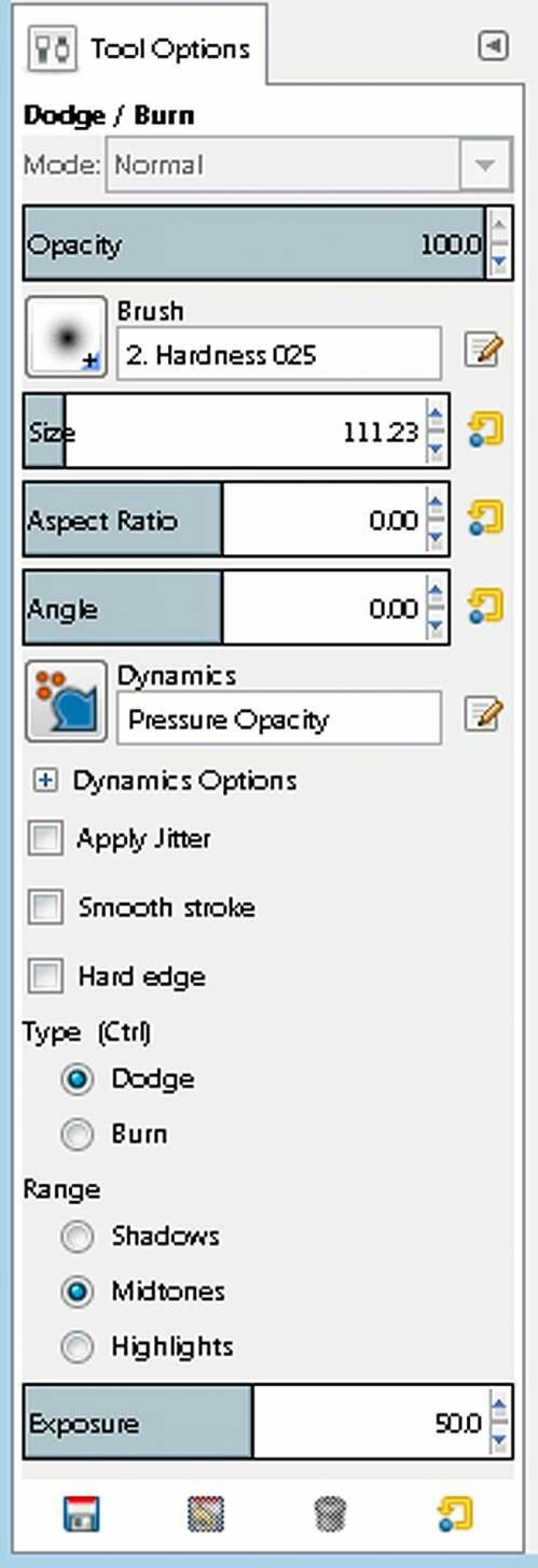Viewport: 538px width, 1568px height.
Task: Open the dynamics selector icon
Action: (x=66, y=701)
